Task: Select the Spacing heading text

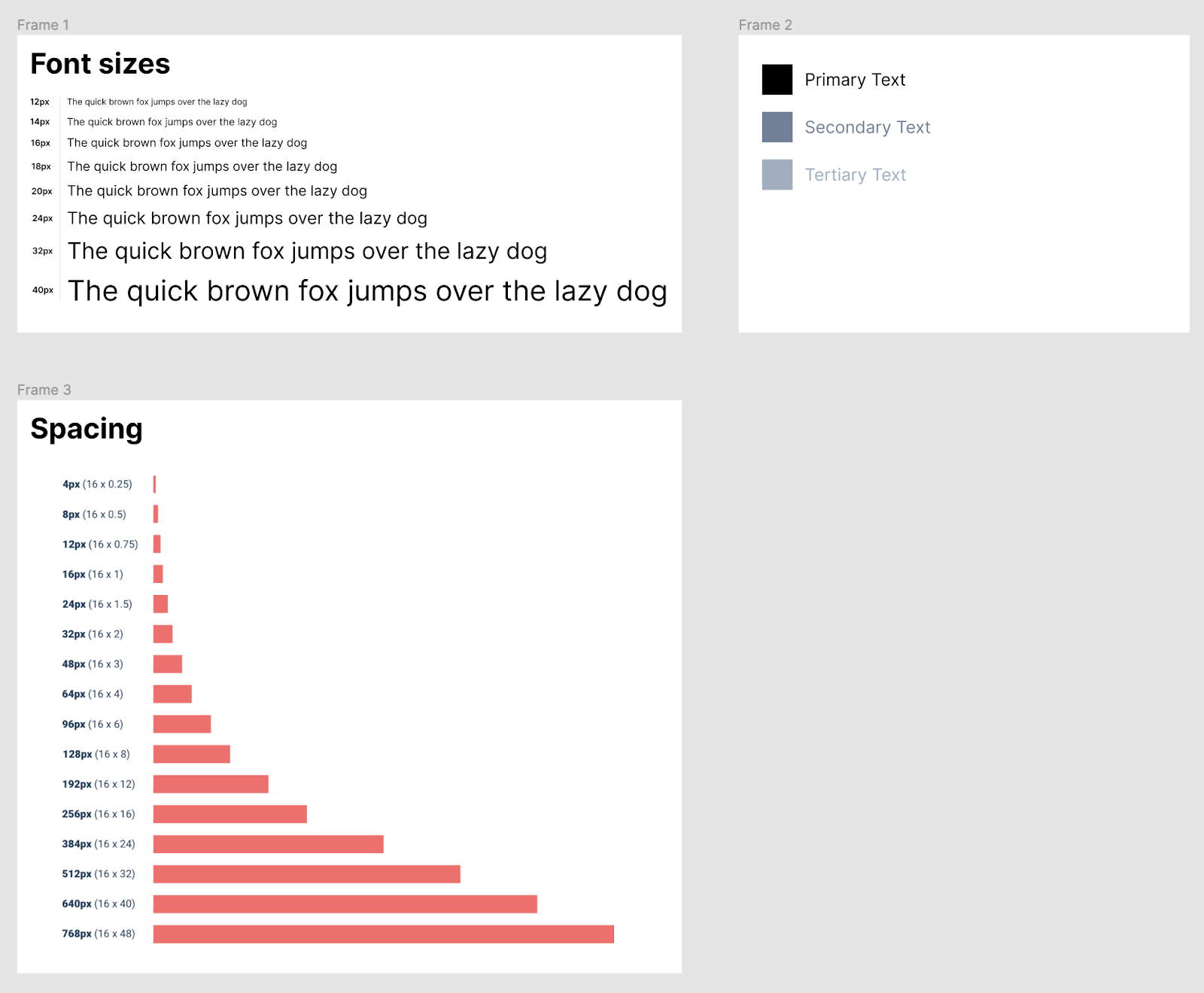Action: click(x=87, y=429)
